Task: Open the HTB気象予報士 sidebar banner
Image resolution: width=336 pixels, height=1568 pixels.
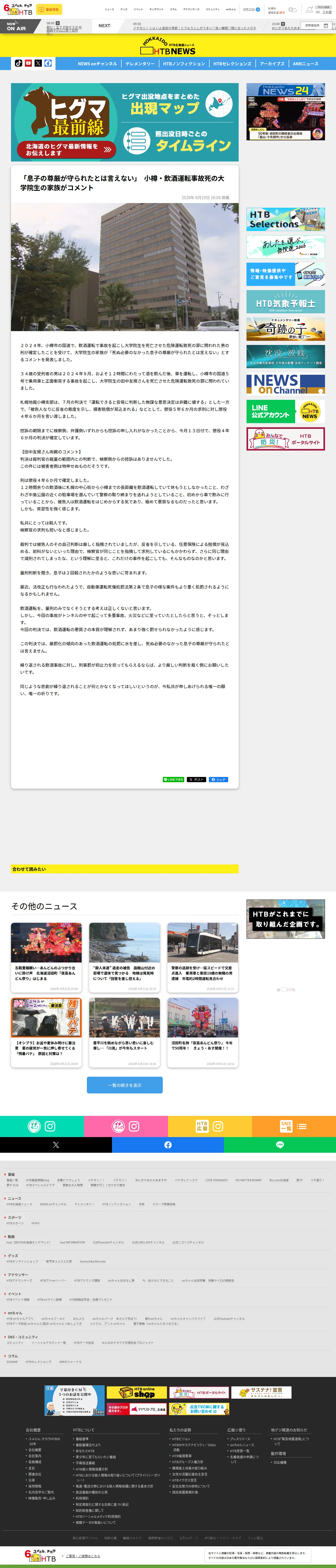Action: pyautogui.click(x=285, y=302)
